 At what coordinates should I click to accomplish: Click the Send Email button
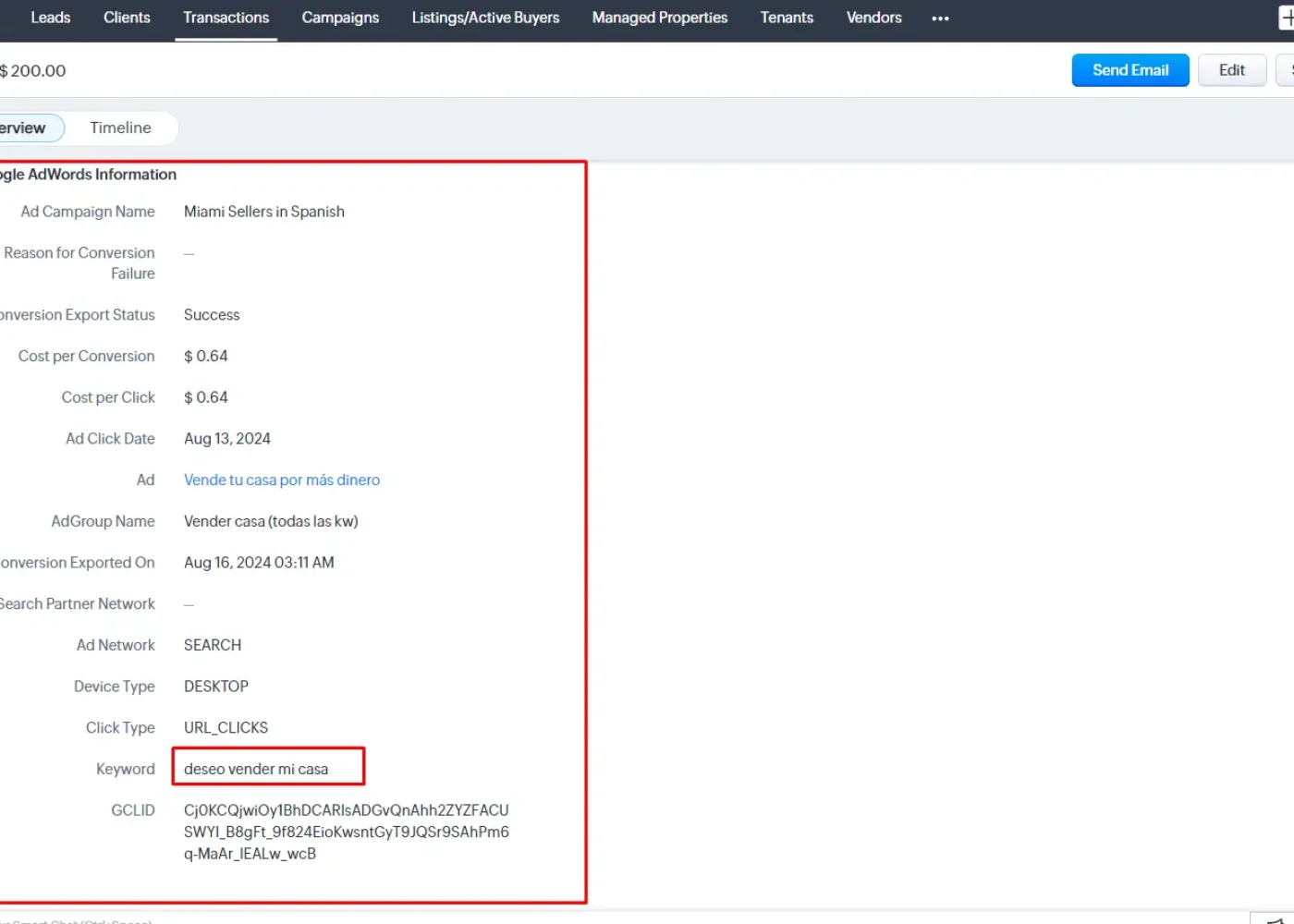[1129, 70]
